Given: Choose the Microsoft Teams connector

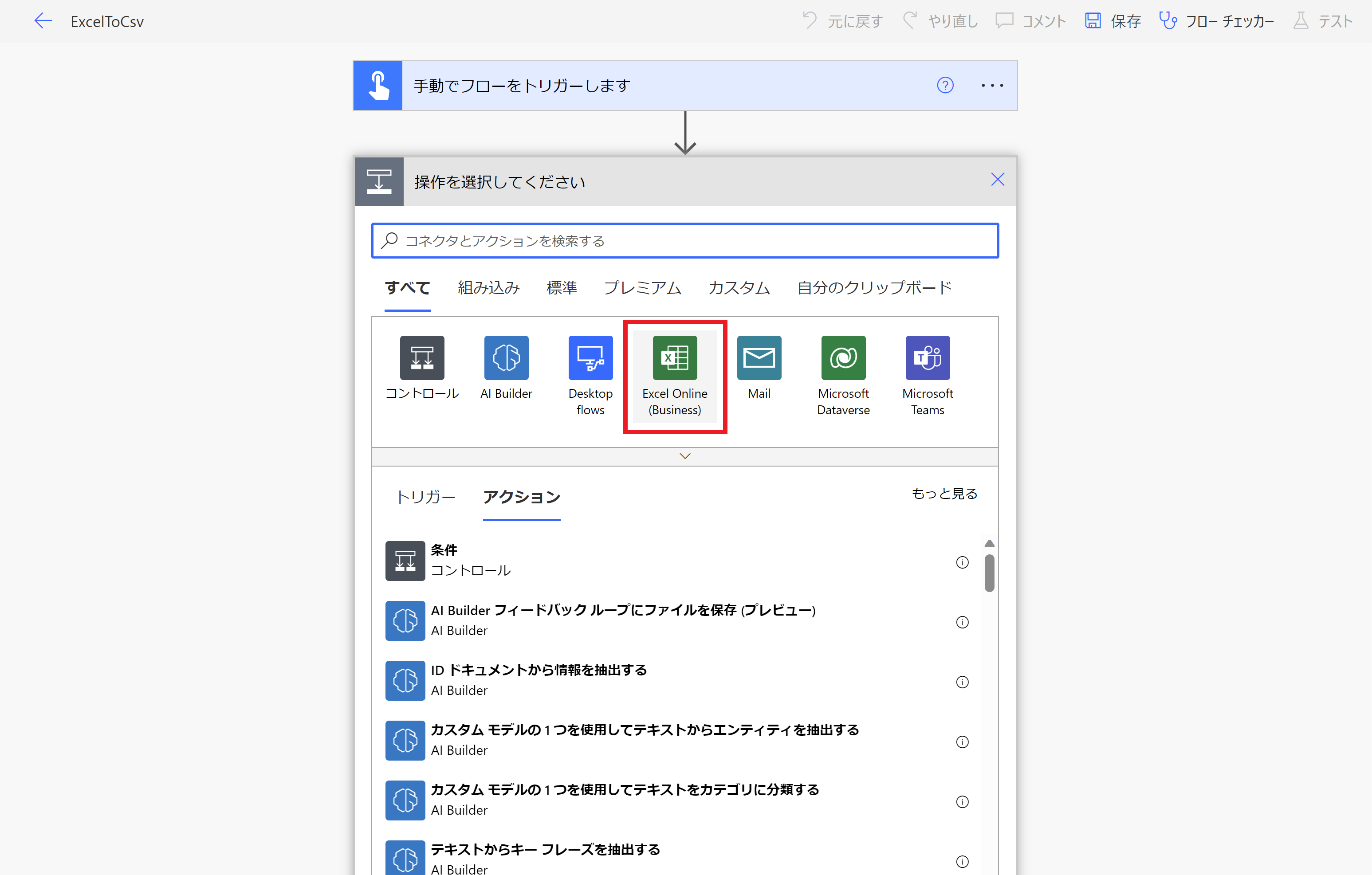Looking at the screenshot, I should point(928,376).
